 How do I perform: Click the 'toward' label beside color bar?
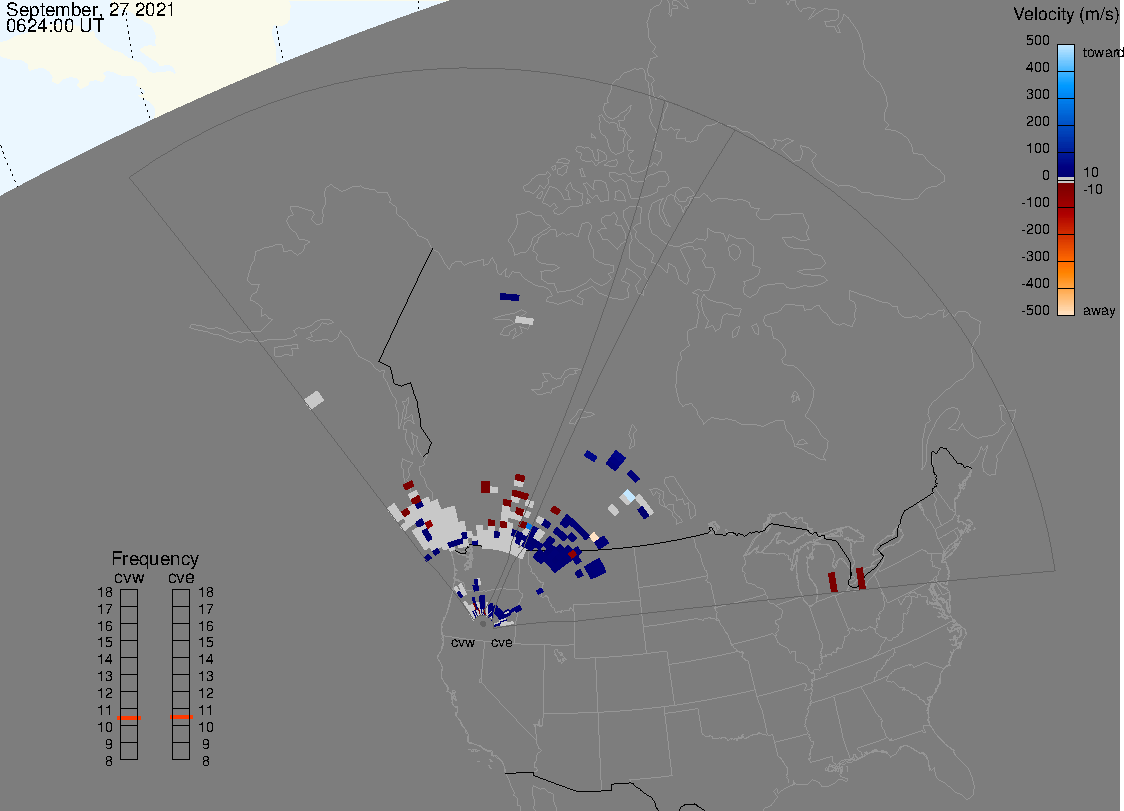point(1102,52)
